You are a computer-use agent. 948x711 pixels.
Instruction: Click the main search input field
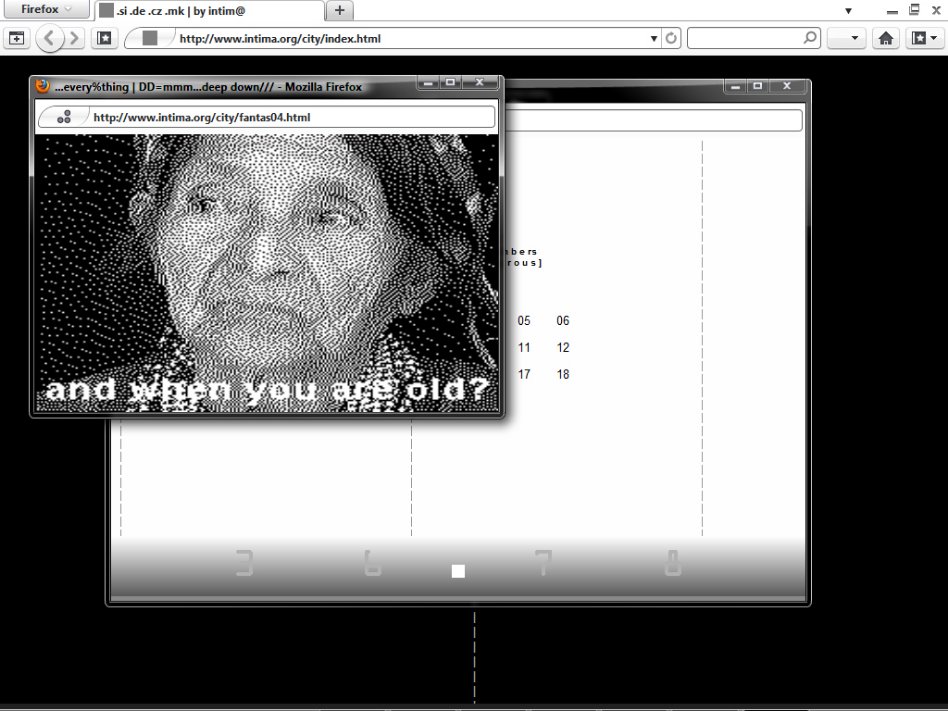pyautogui.click(x=745, y=39)
